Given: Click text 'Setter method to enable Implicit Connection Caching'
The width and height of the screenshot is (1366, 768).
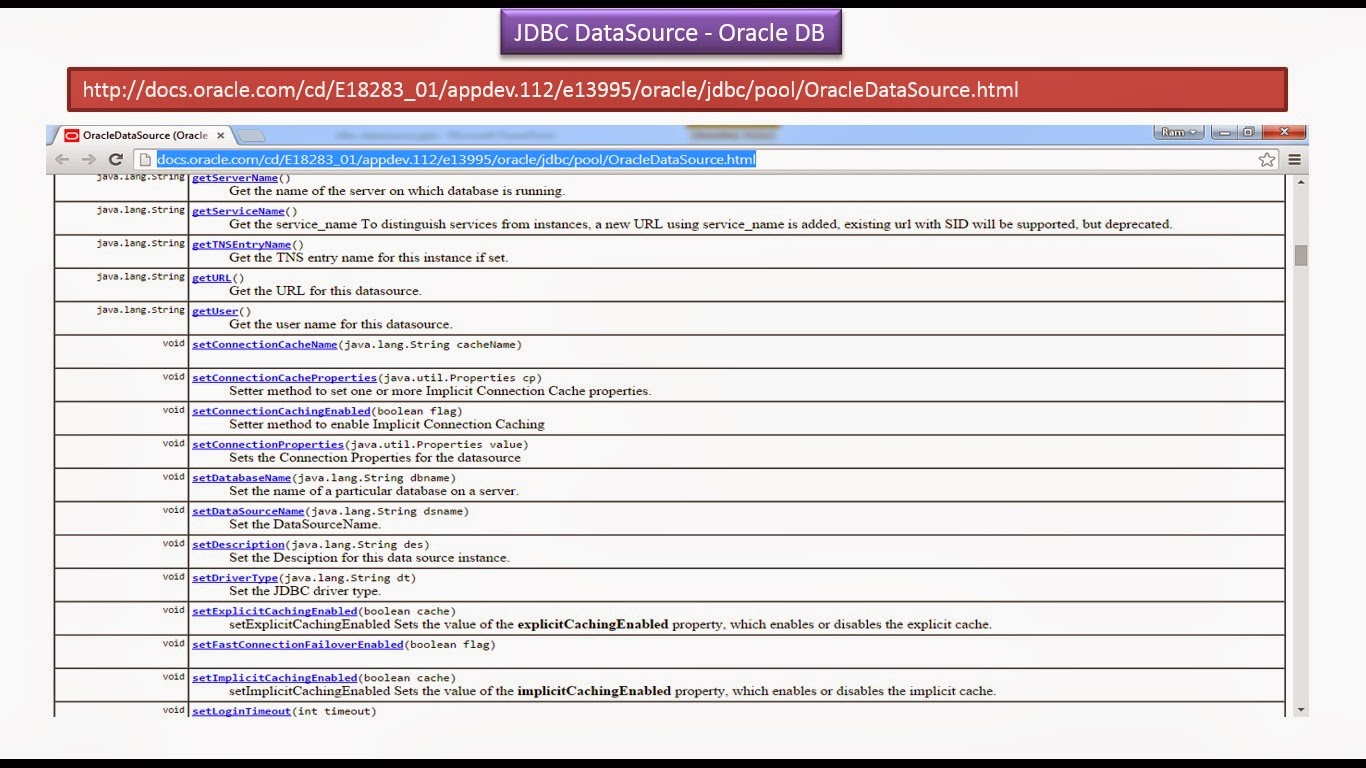Looking at the screenshot, I should pyautogui.click(x=387, y=424).
